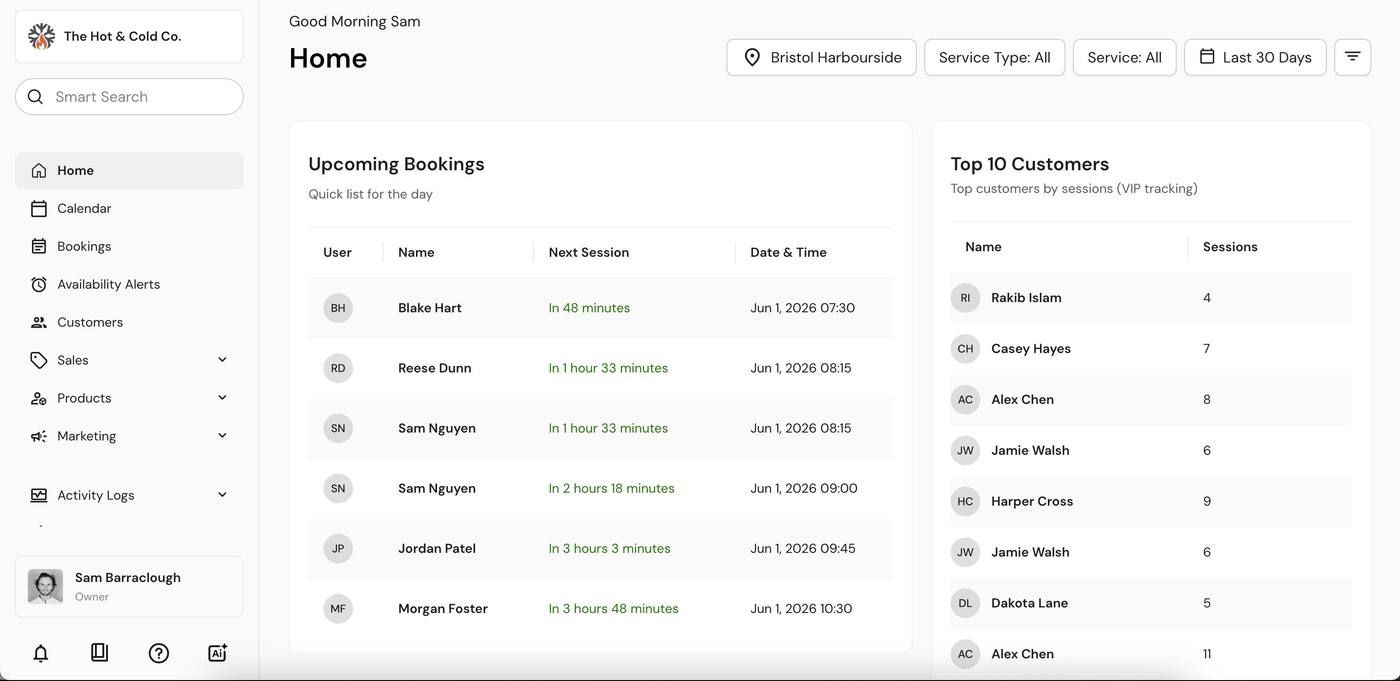This screenshot has height=681, width=1400.
Task: Click the Home house icon in sidebar
Action: pos(39,171)
